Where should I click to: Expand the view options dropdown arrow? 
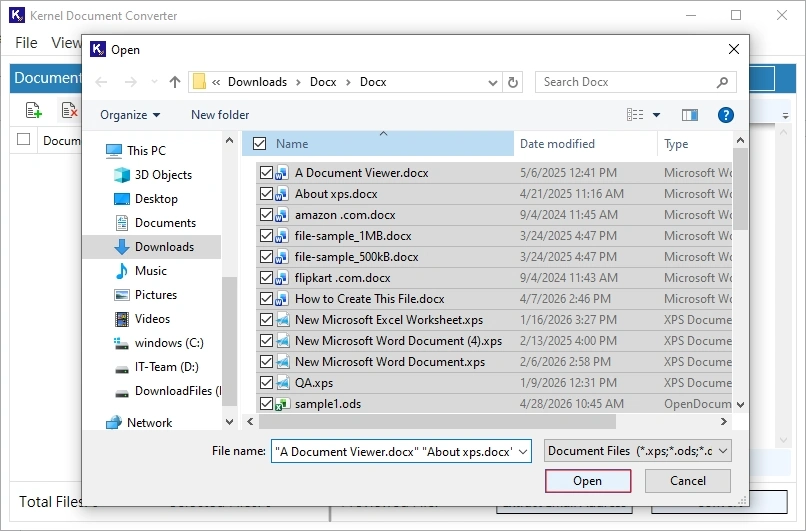click(x=656, y=115)
